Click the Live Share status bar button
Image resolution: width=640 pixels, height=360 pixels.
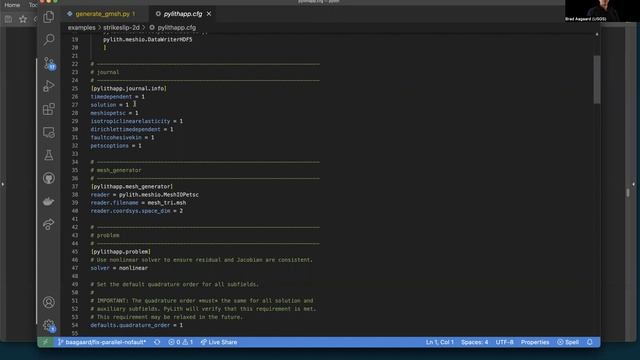(219, 342)
